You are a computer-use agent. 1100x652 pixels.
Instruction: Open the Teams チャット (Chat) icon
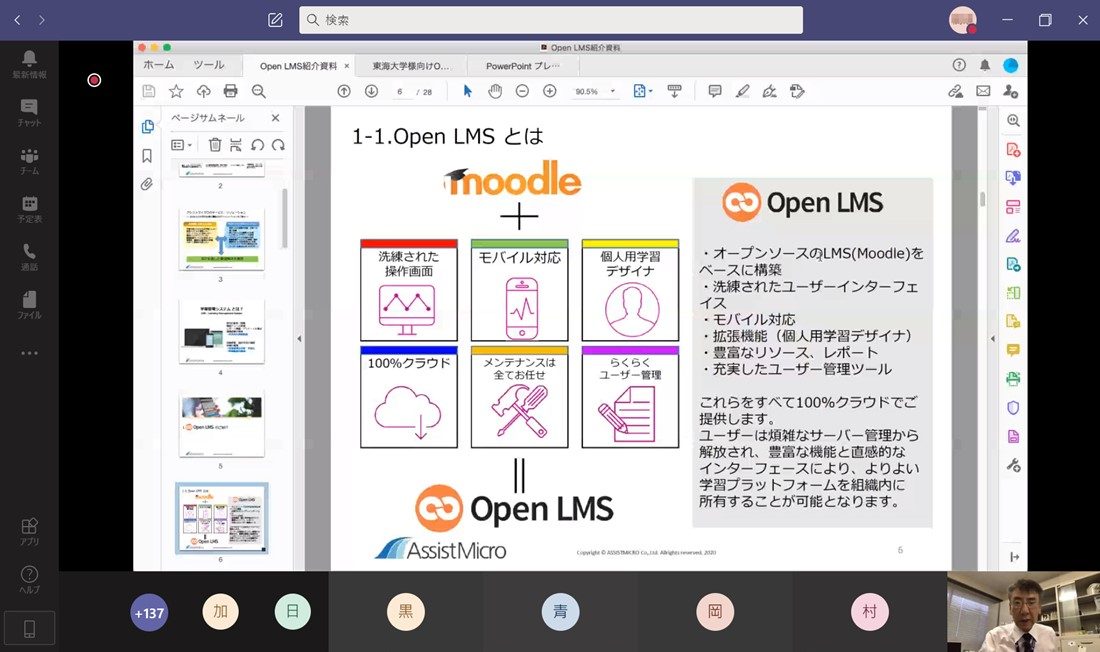coord(29,112)
